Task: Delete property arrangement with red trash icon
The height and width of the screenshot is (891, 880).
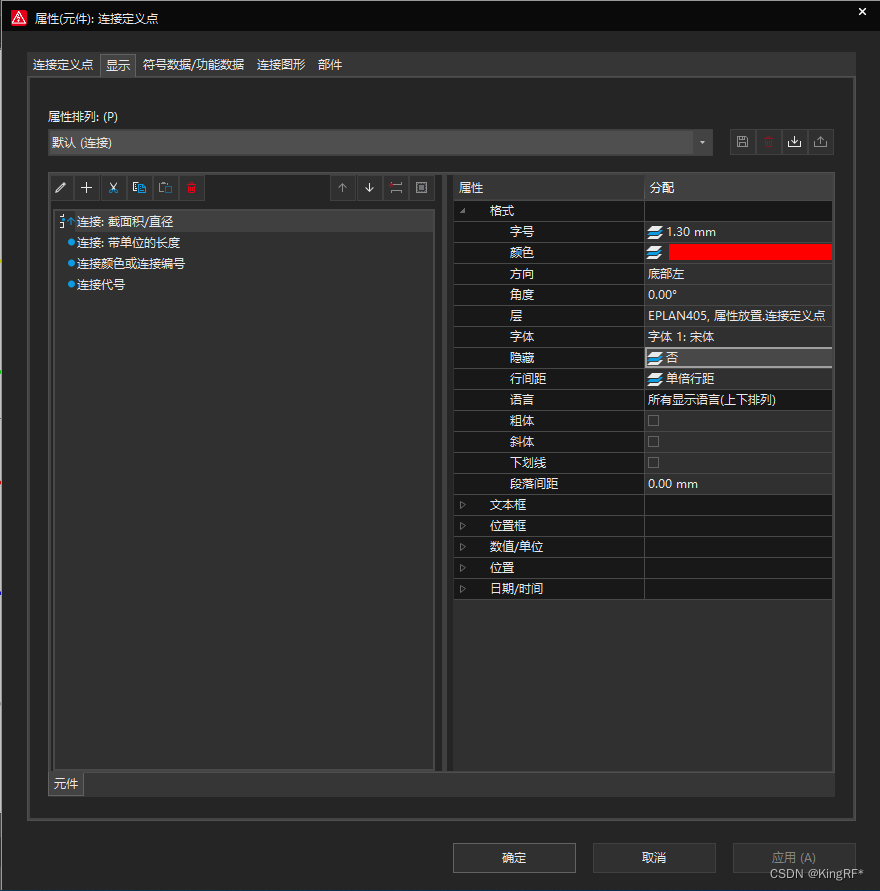Action: pyautogui.click(x=769, y=142)
